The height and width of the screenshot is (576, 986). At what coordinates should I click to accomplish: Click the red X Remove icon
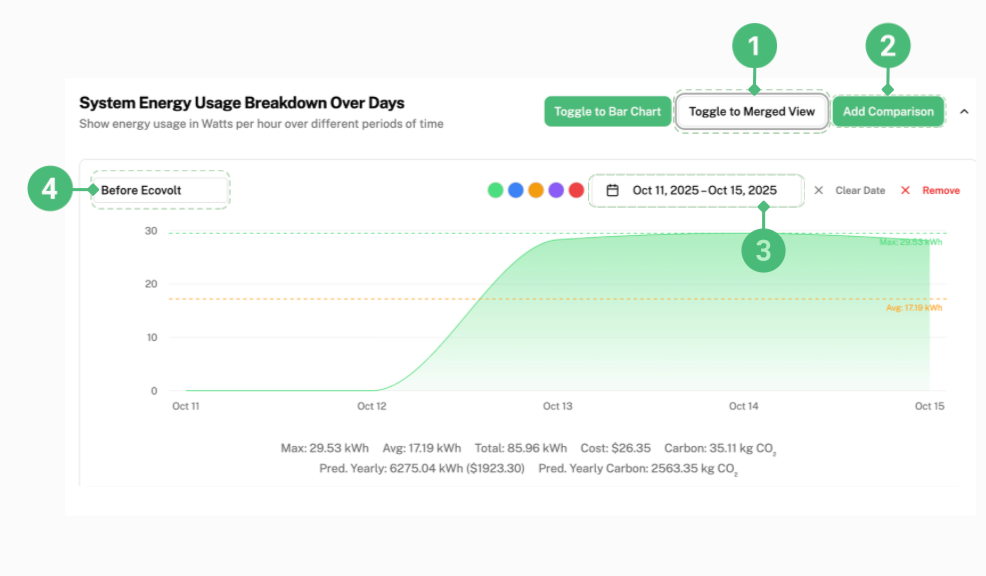(905, 190)
